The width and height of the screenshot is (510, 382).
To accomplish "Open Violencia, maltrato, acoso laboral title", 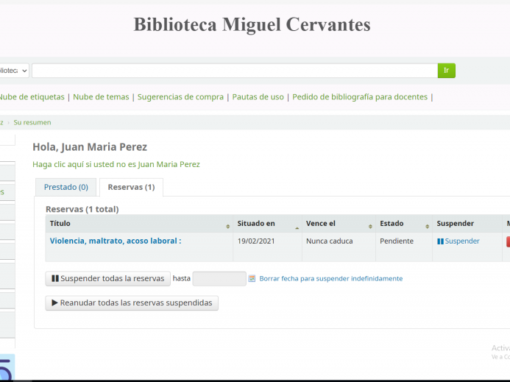I will point(115,241).
